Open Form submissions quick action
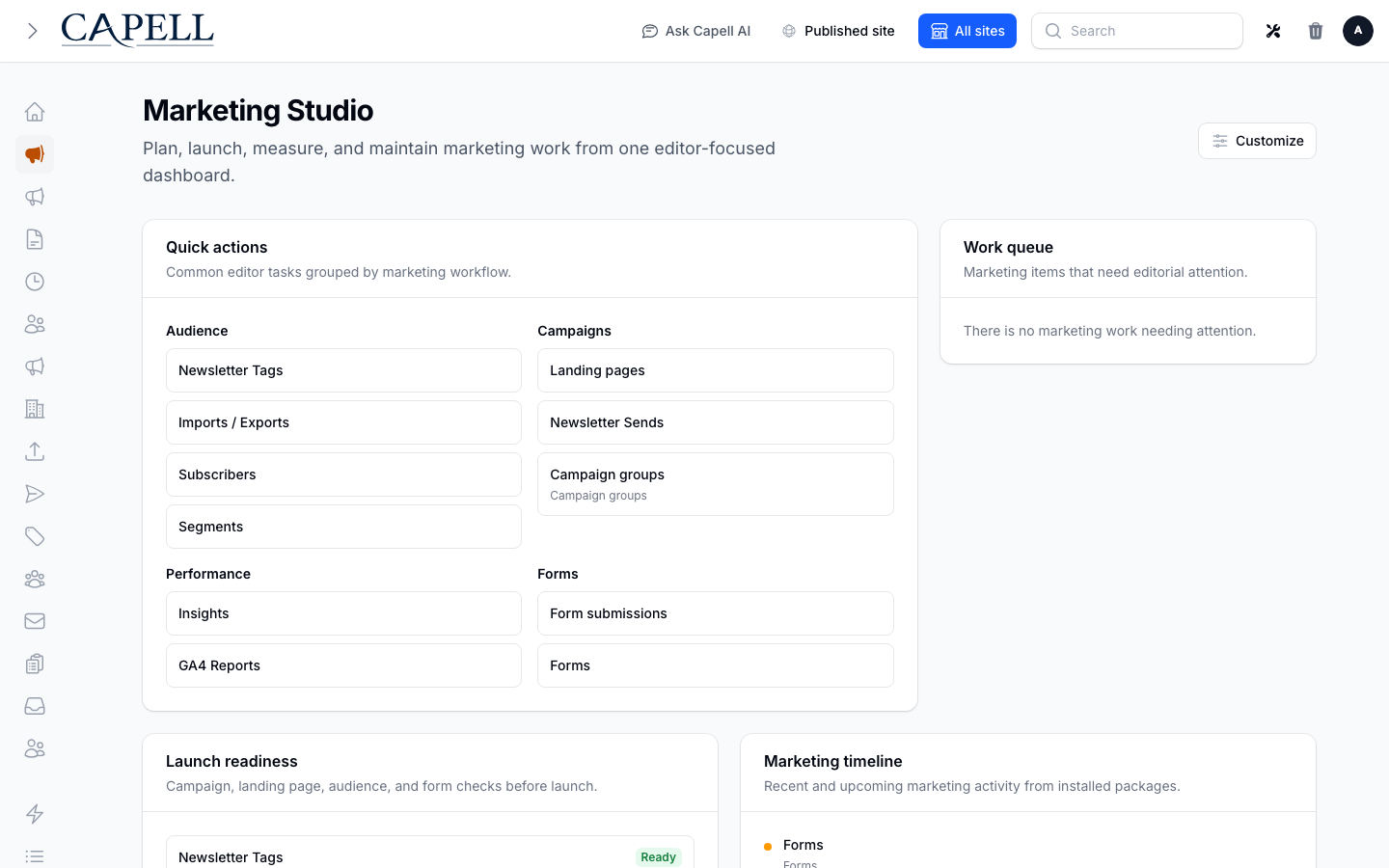Image resolution: width=1389 pixels, height=868 pixels. [716, 613]
